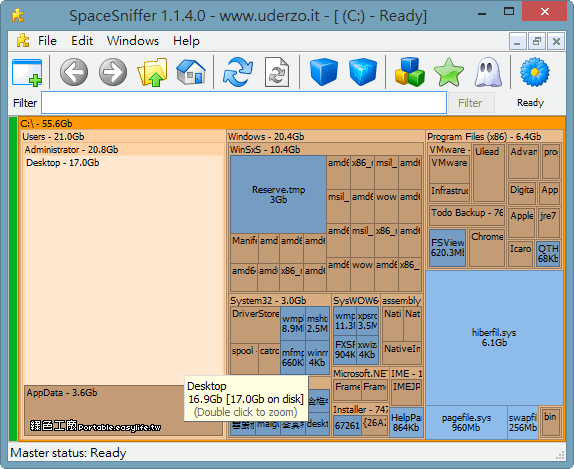Viewport: 574px width, 469px height.
Task: Select the FXSF 904K file block
Action: pyautogui.click(x=344, y=350)
